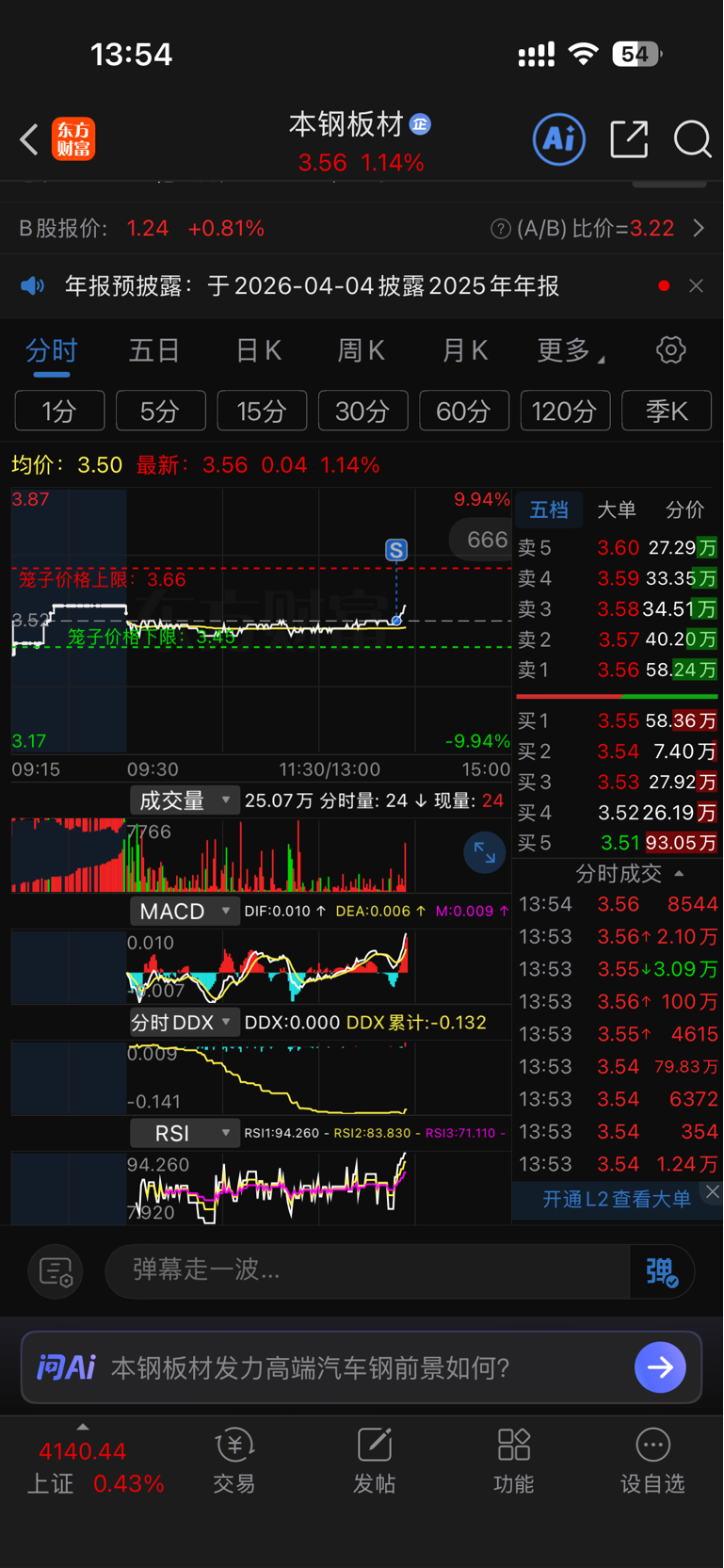724x1568 pixels.
Task: Switch to the 五日 tab
Action: [x=154, y=351]
